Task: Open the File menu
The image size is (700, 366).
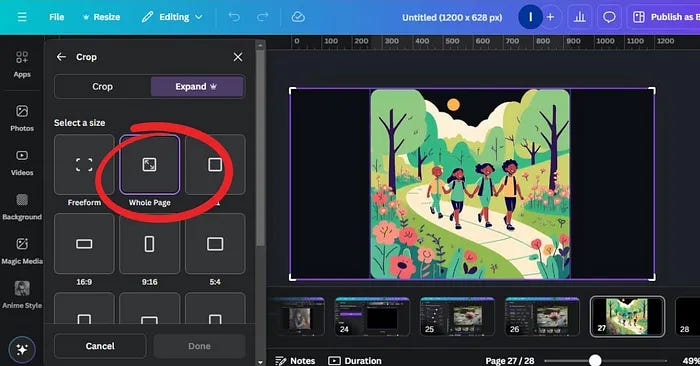Action: coord(57,17)
